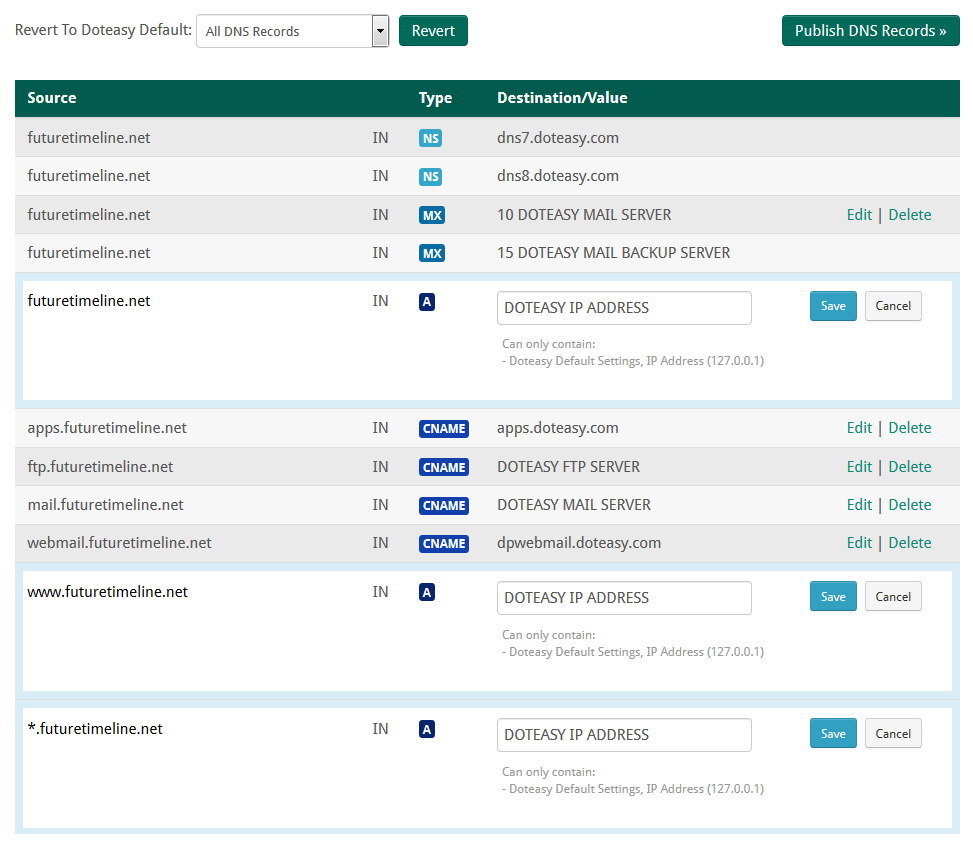Viewport: 973px width, 849px height.
Task: Click CNAME badge for ftp.futuretimeline.net
Action: 444,467
